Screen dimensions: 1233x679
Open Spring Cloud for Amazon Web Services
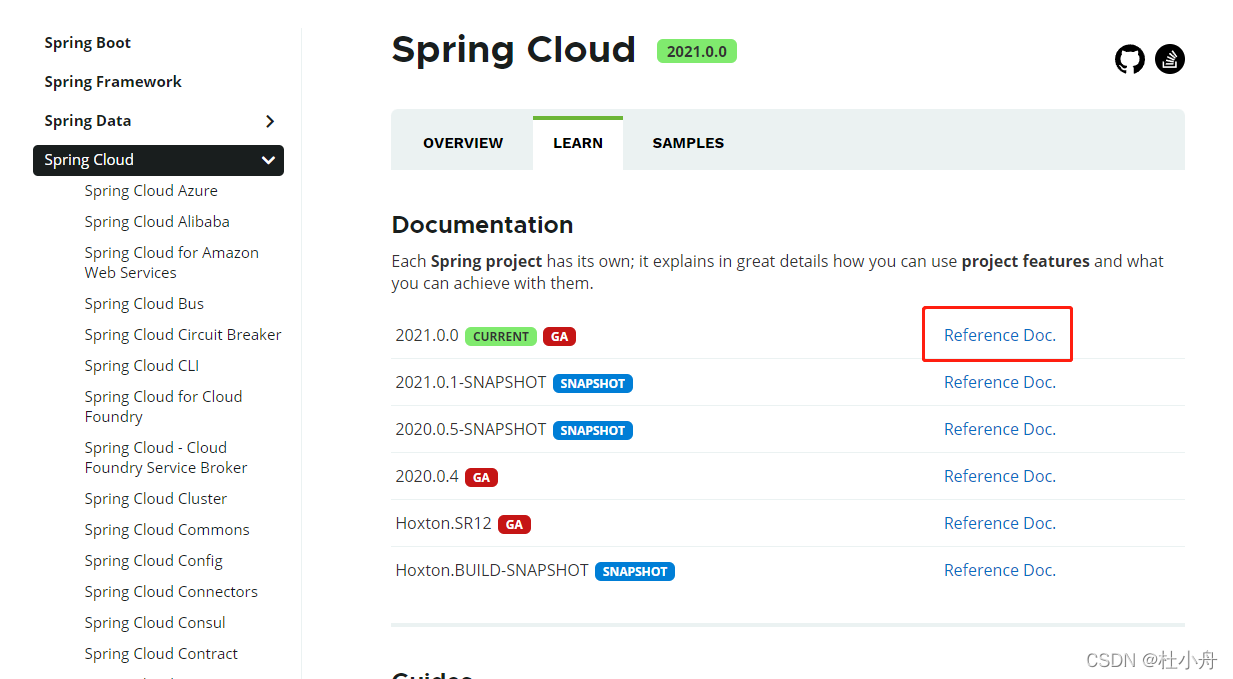point(172,263)
